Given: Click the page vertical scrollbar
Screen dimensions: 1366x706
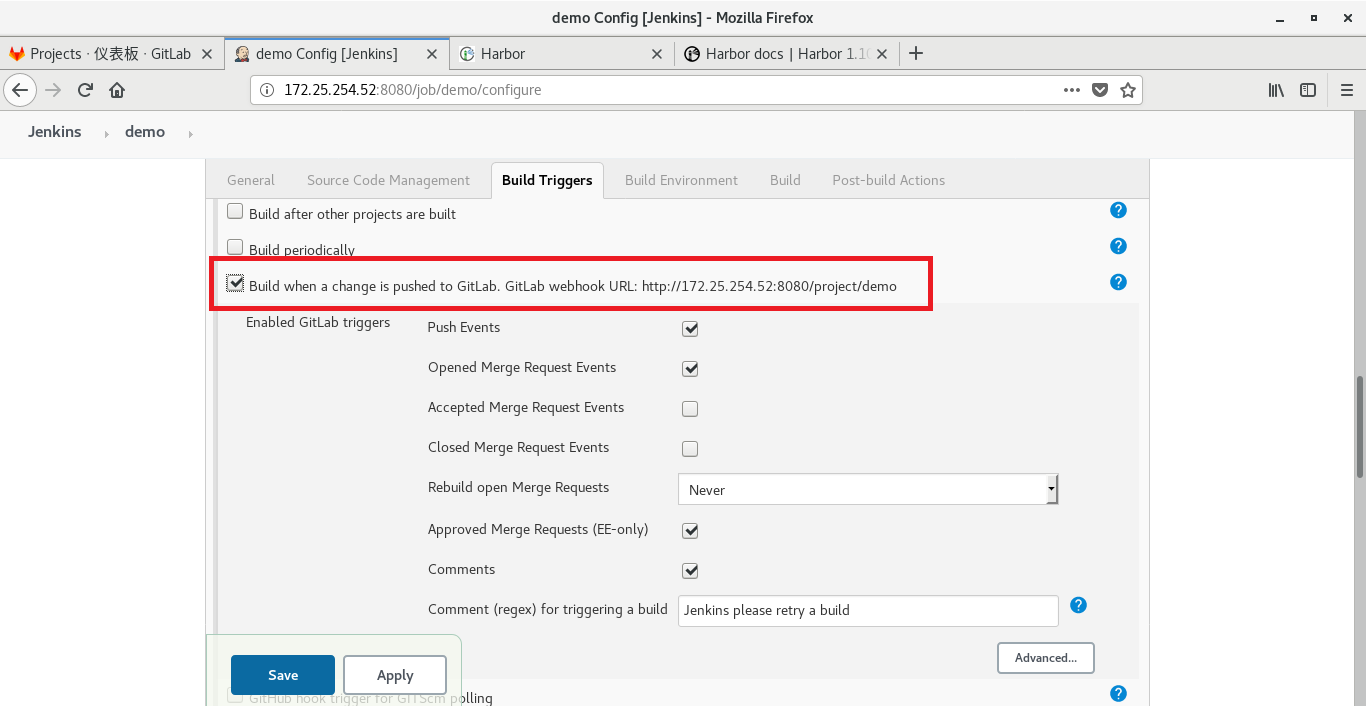Looking at the screenshot, I should click(x=1360, y=428).
